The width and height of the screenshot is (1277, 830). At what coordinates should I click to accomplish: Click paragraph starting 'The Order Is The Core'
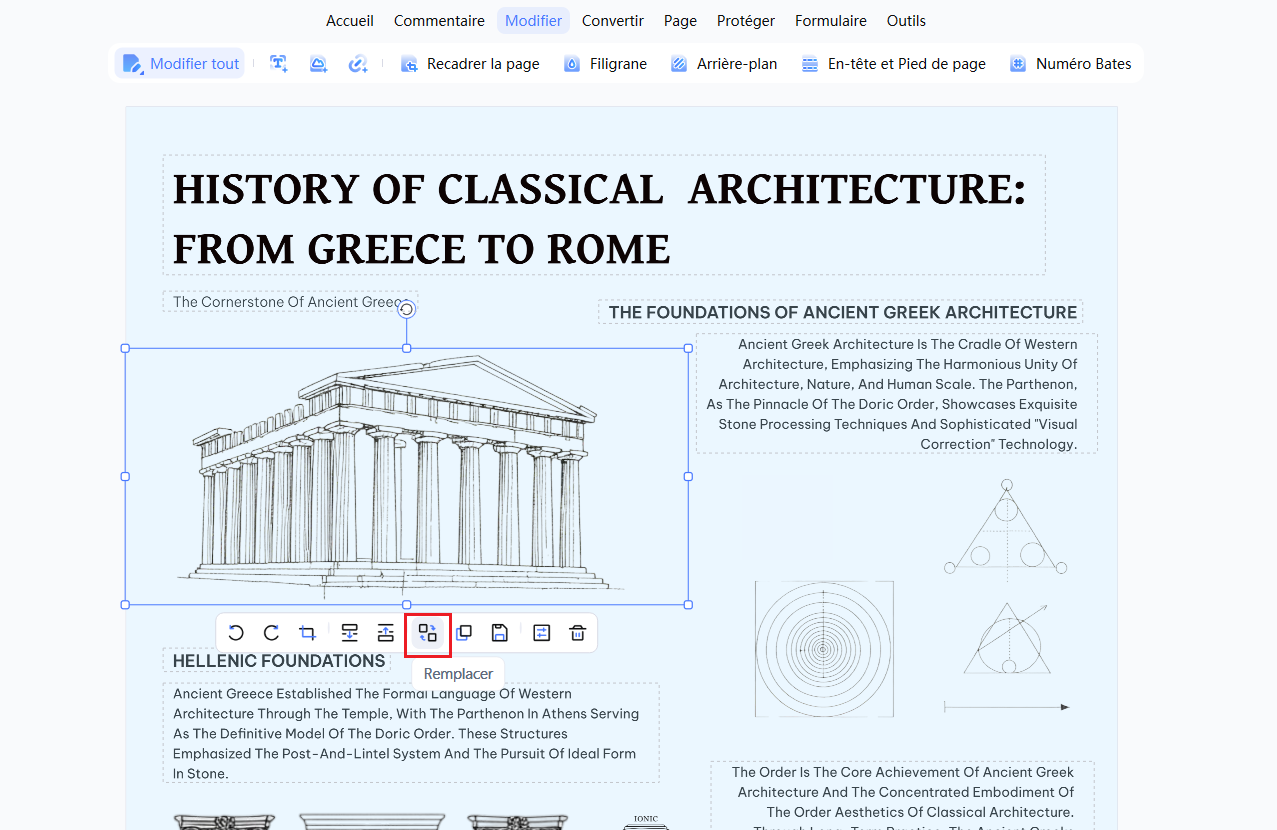point(903,796)
